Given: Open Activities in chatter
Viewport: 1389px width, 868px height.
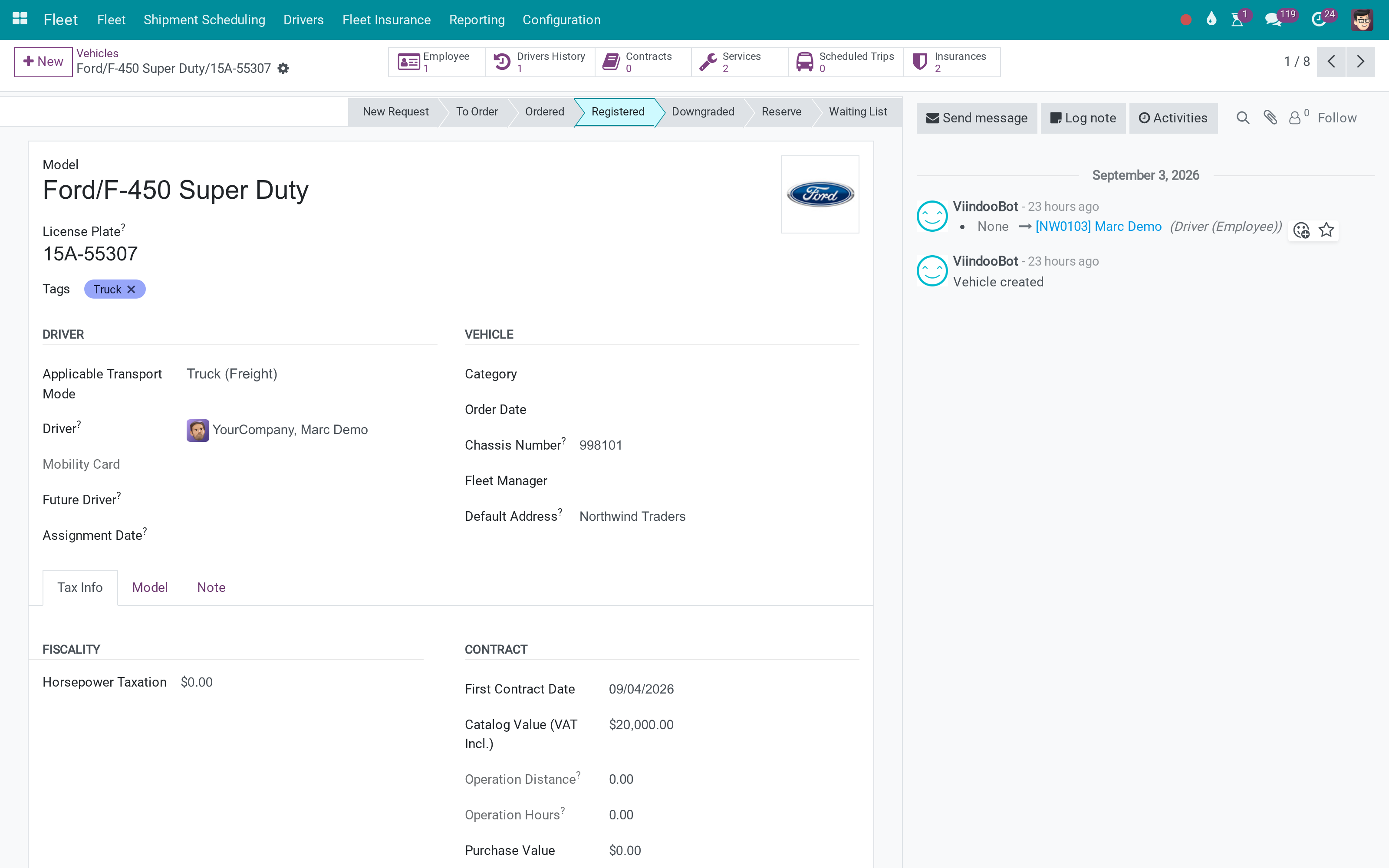Looking at the screenshot, I should tap(1173, 118).
